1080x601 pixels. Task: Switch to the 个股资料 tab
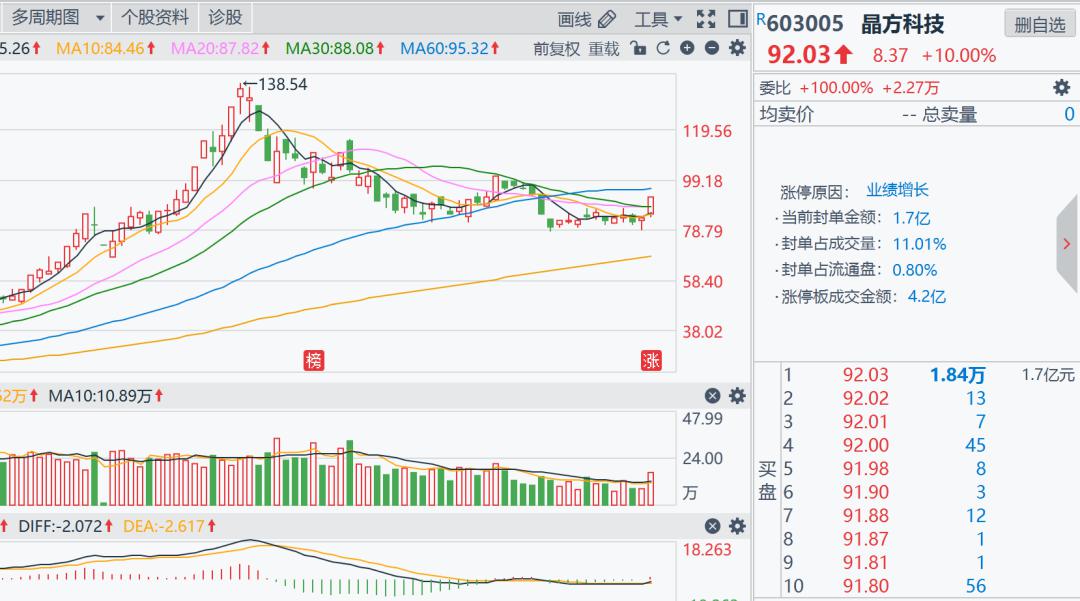click(x=154, y=17)
